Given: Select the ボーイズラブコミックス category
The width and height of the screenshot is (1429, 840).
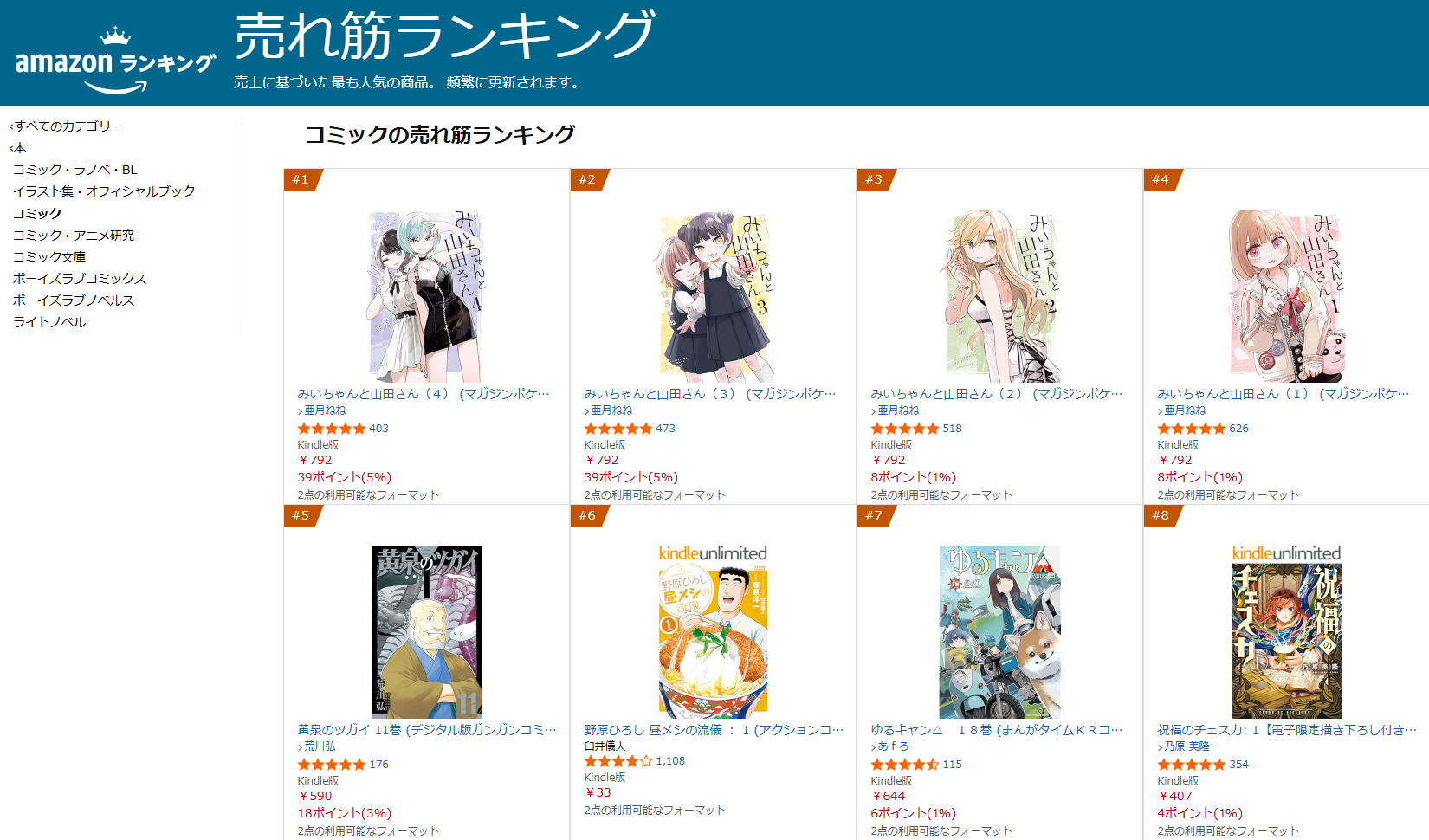Looking at the screenshot, I should click(80, 279).
